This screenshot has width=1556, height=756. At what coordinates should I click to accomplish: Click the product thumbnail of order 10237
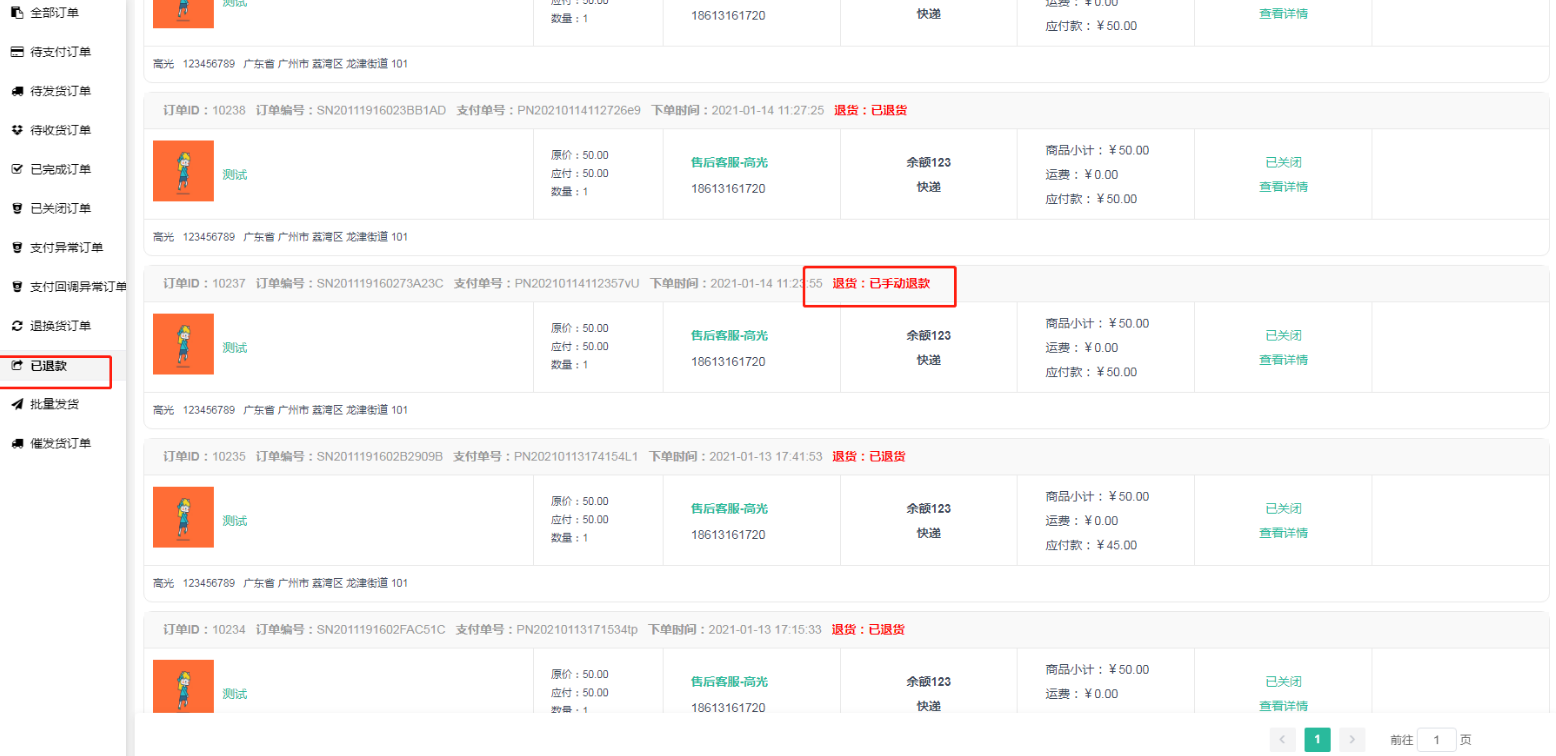(x=183, y=344)
